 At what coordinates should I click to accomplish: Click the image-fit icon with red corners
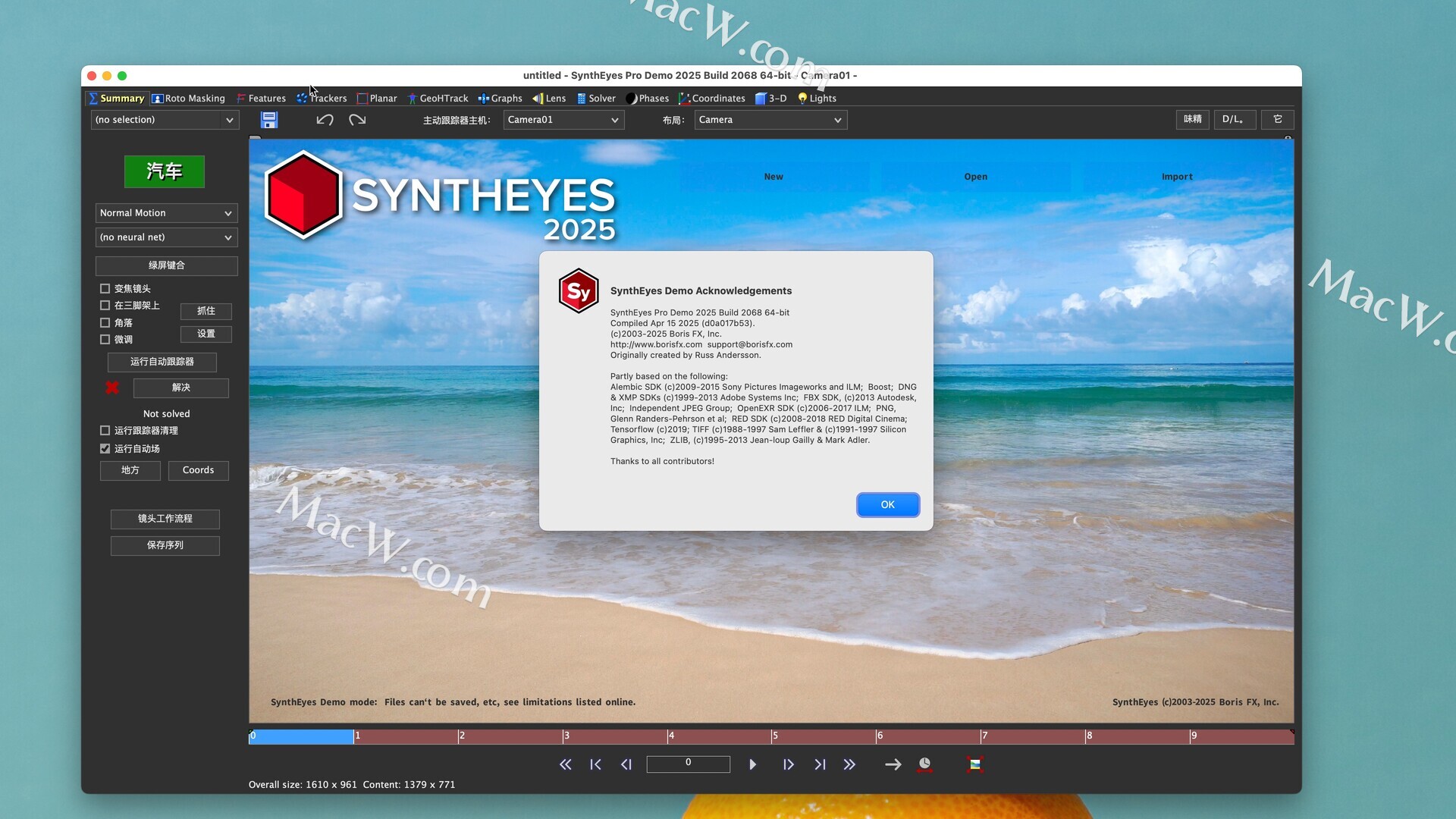[x=975, y=764]
